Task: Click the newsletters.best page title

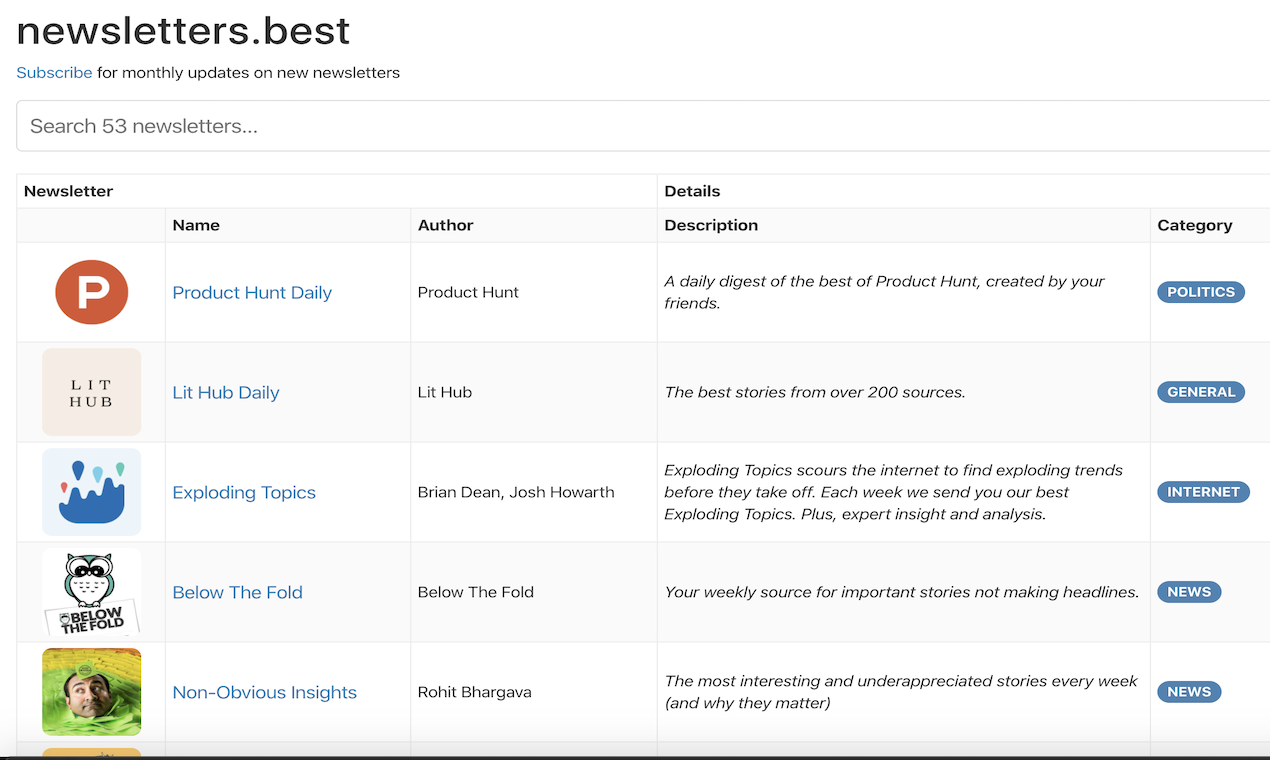Action: 183,31
